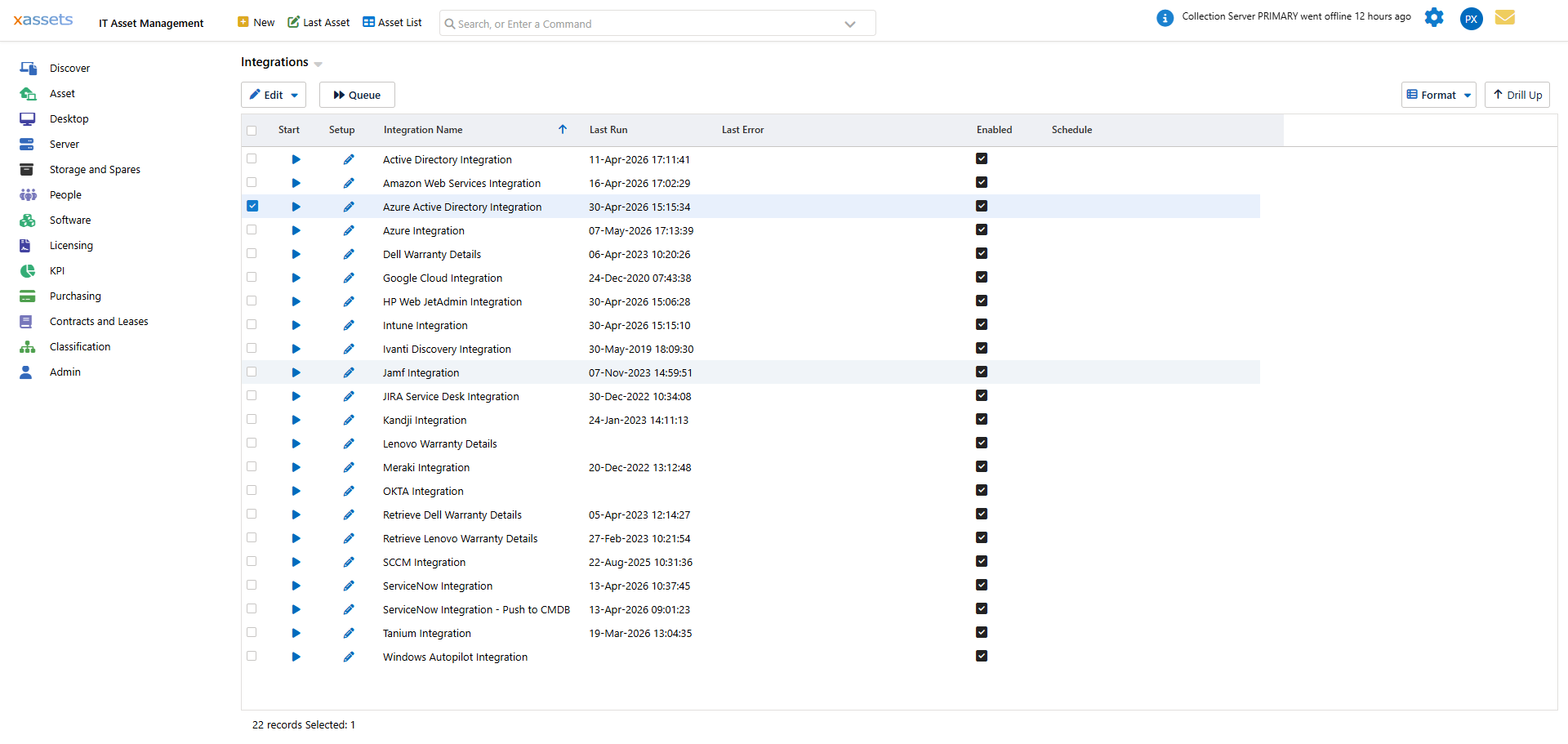Select the Active Directory Integration row checkbox

(x=252, y=159)
